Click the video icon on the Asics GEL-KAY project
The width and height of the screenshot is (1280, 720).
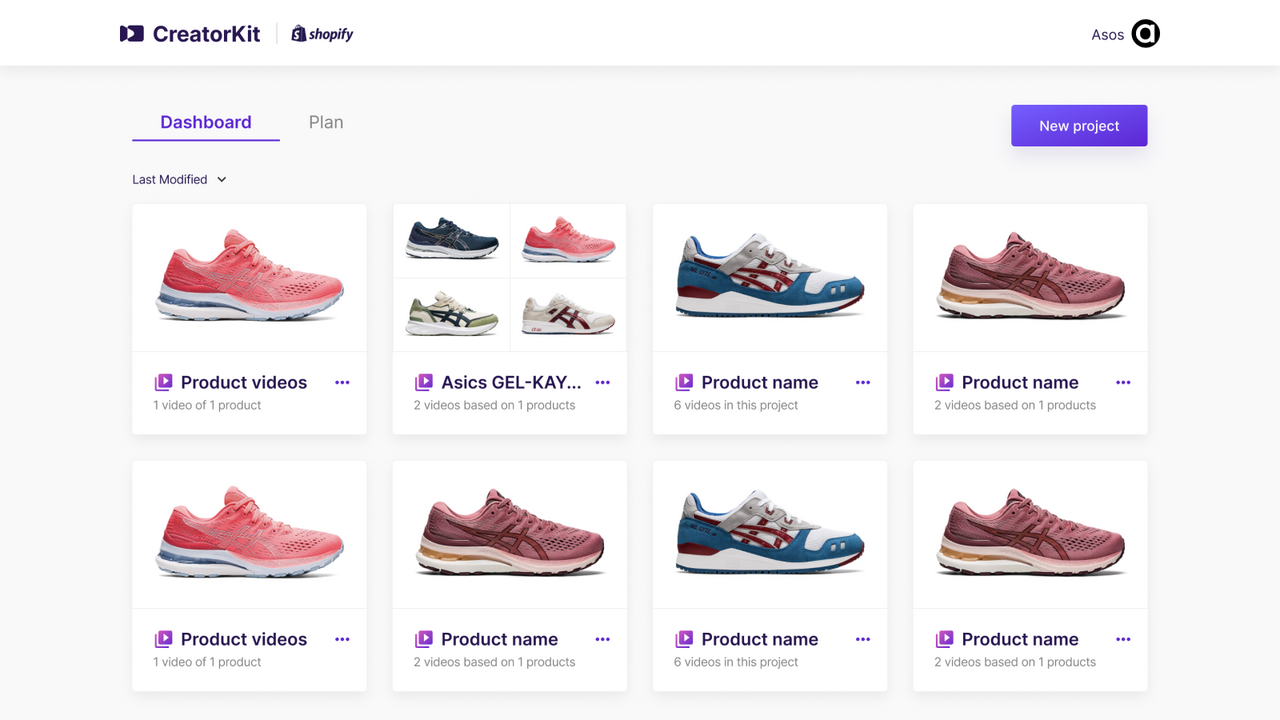click(425, 382)
